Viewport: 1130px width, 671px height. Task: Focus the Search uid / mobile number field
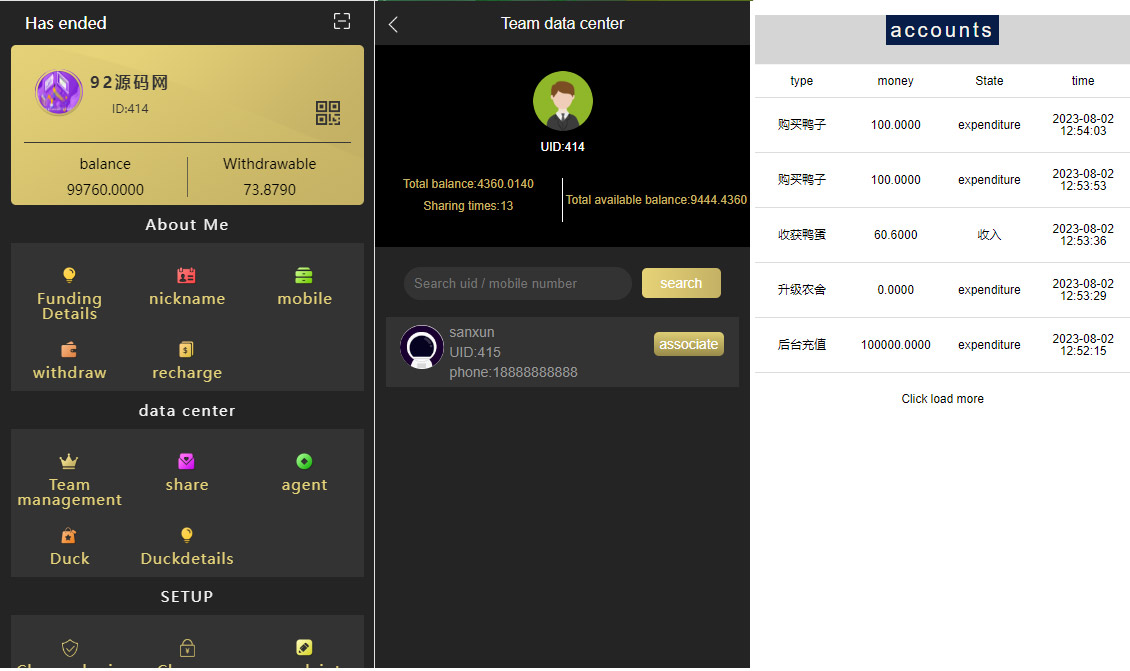517,283
